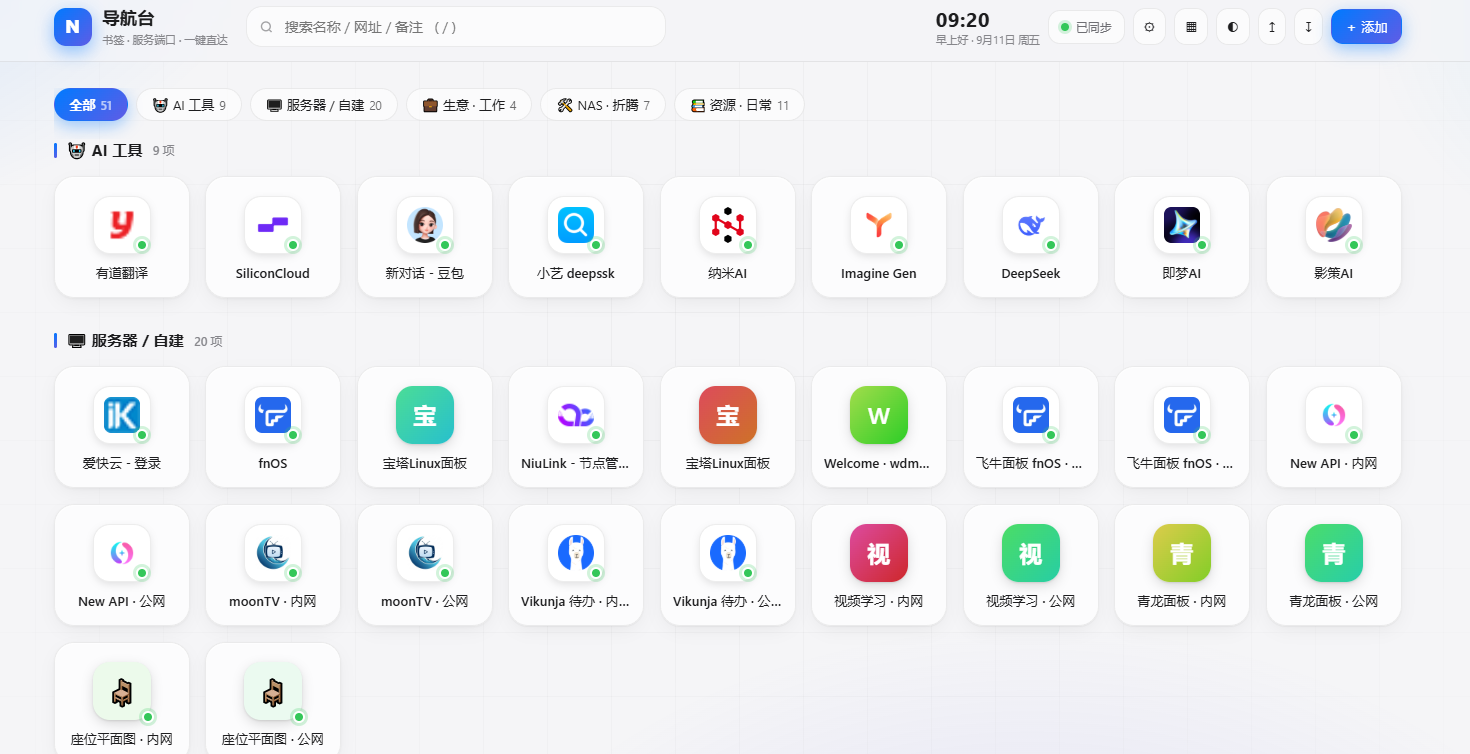This screenshot has width=1470, height=754.
Task: Show the 全部 51 category
Action: tap(91, 105)
